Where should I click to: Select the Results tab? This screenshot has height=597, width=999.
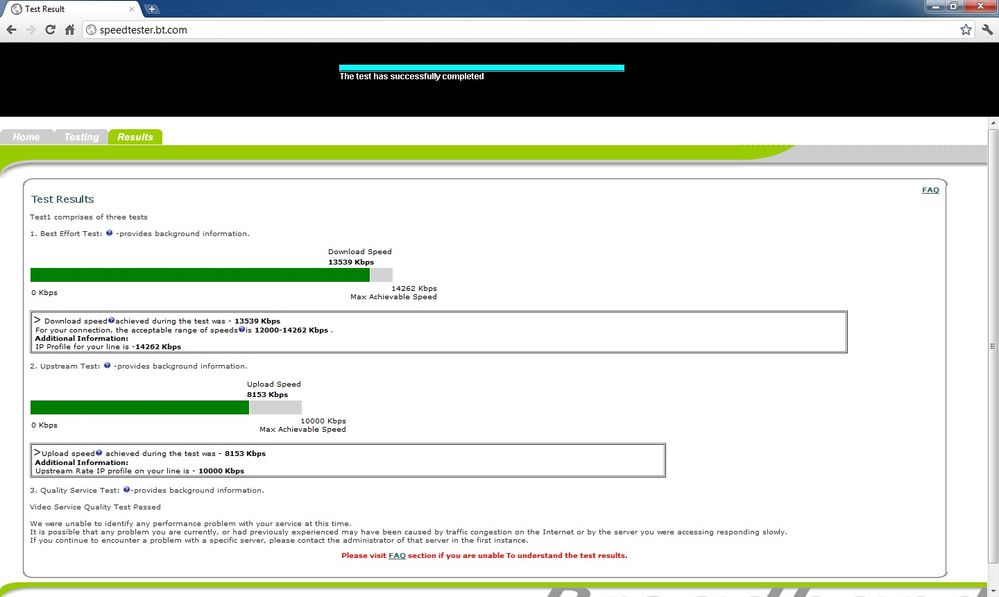(135, 137)
